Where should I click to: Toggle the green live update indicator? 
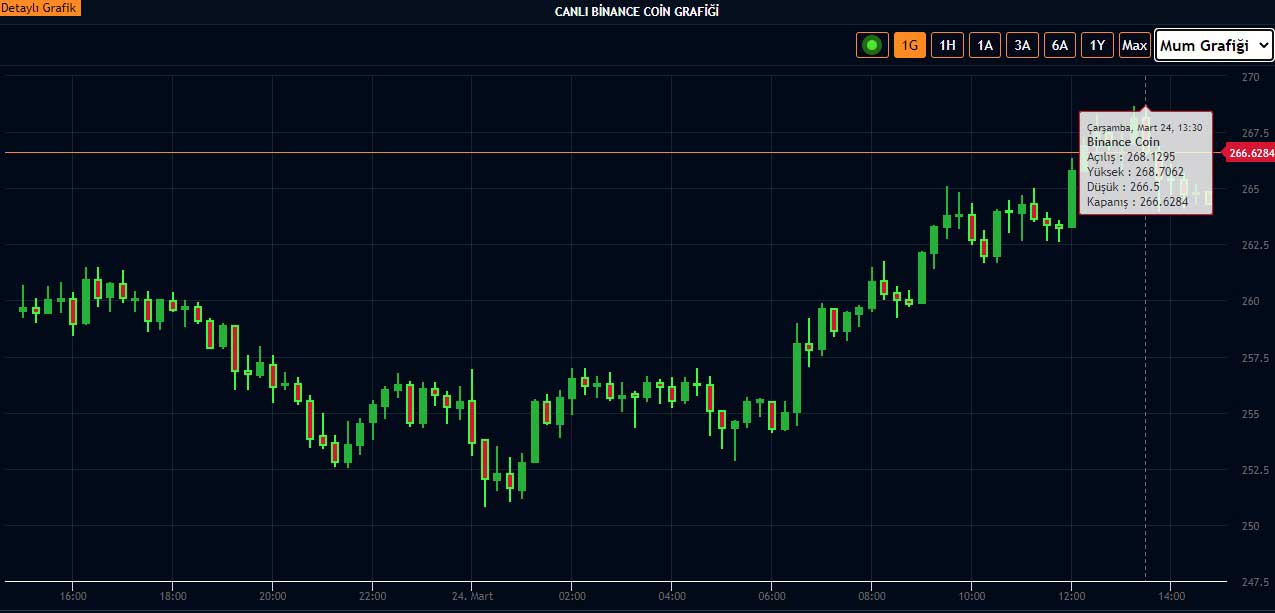click(x=872, y=45)
